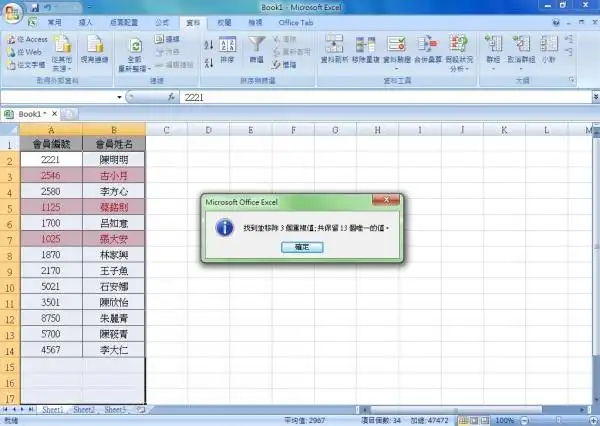The height and width of the screenshot is (426, 600).
Task: Select the row 7 header
Action: pos(10,240)
